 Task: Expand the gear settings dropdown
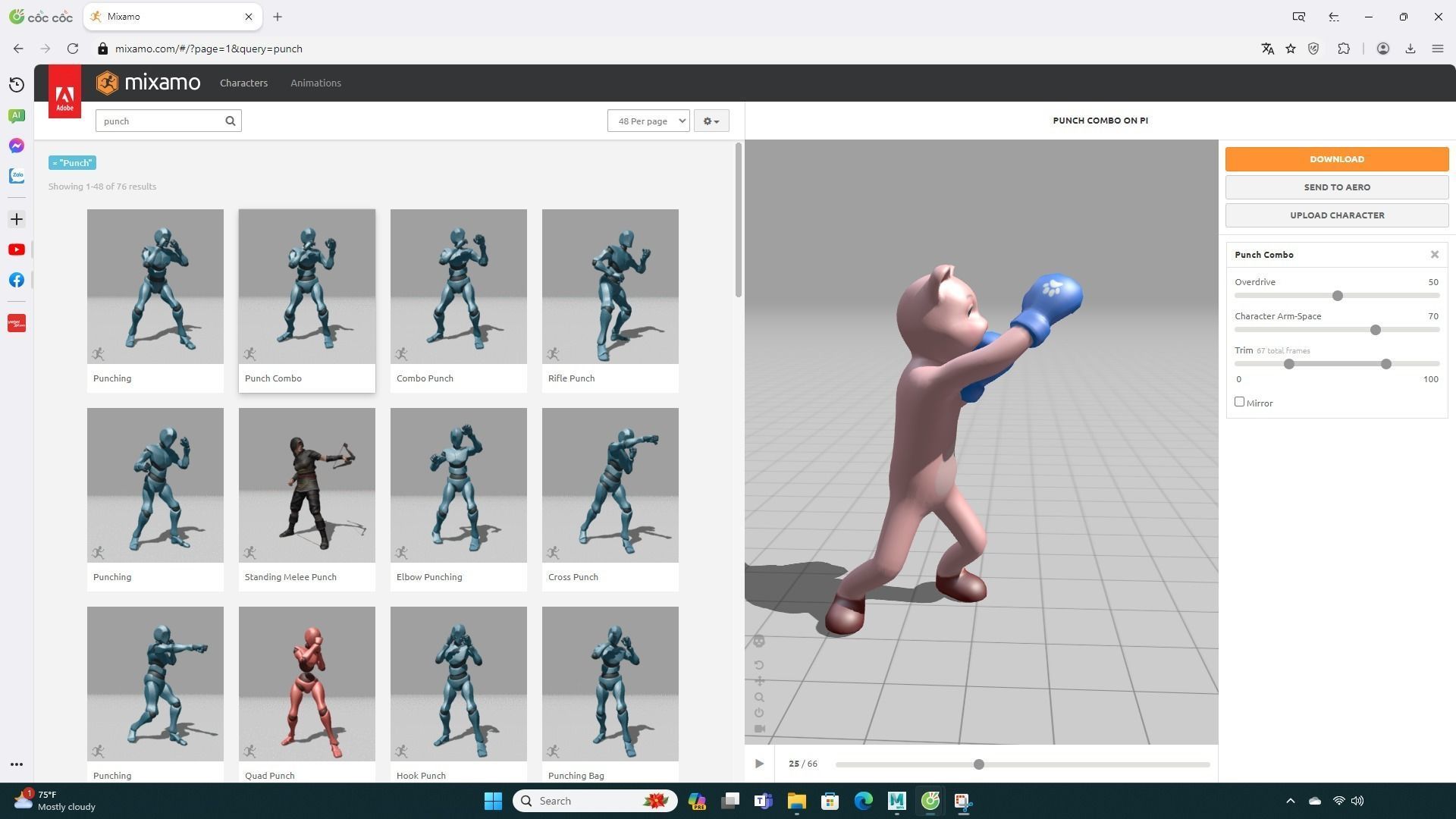711,121
